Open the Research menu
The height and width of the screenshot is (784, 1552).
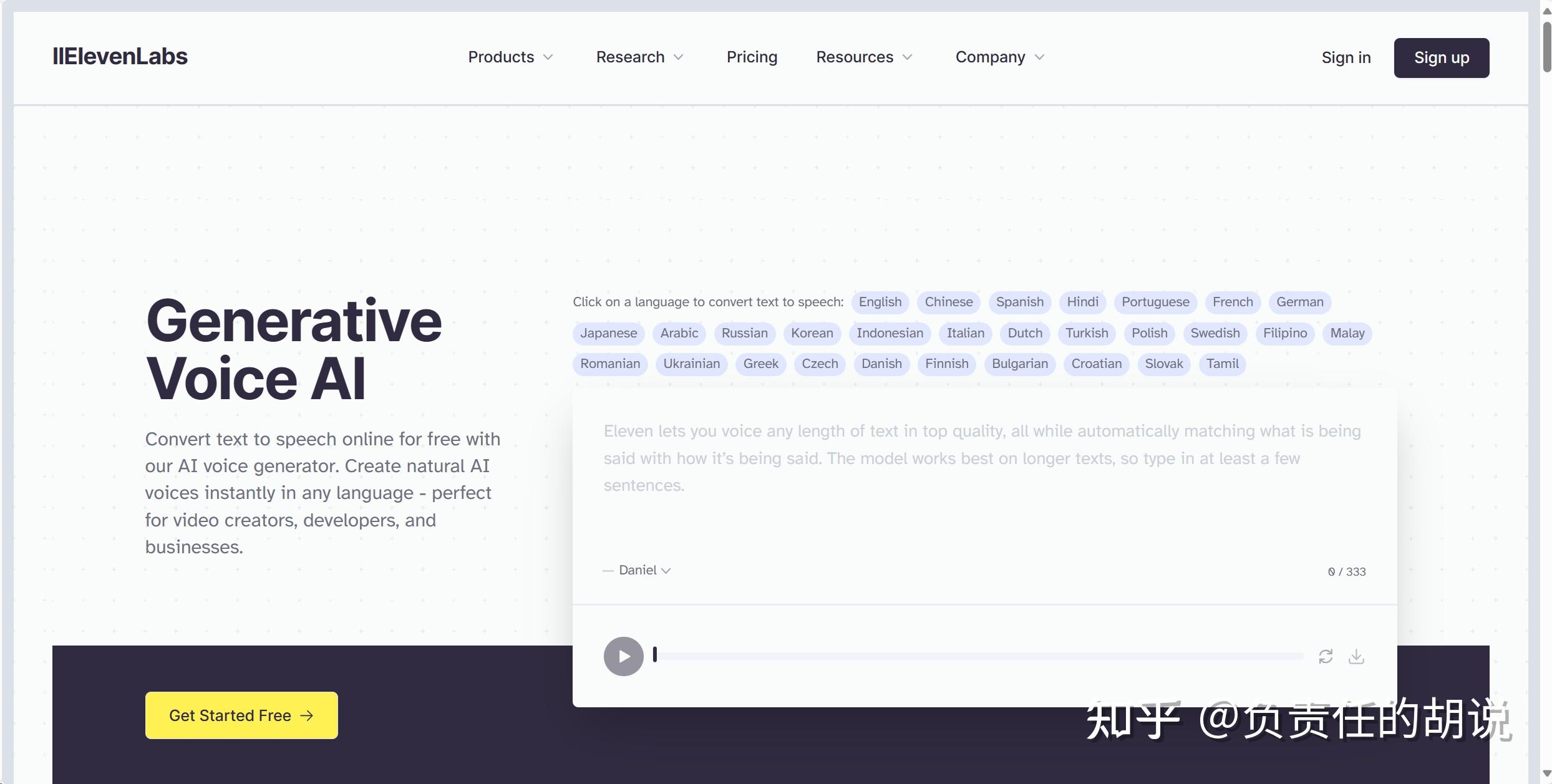click(x=639, y=57)
